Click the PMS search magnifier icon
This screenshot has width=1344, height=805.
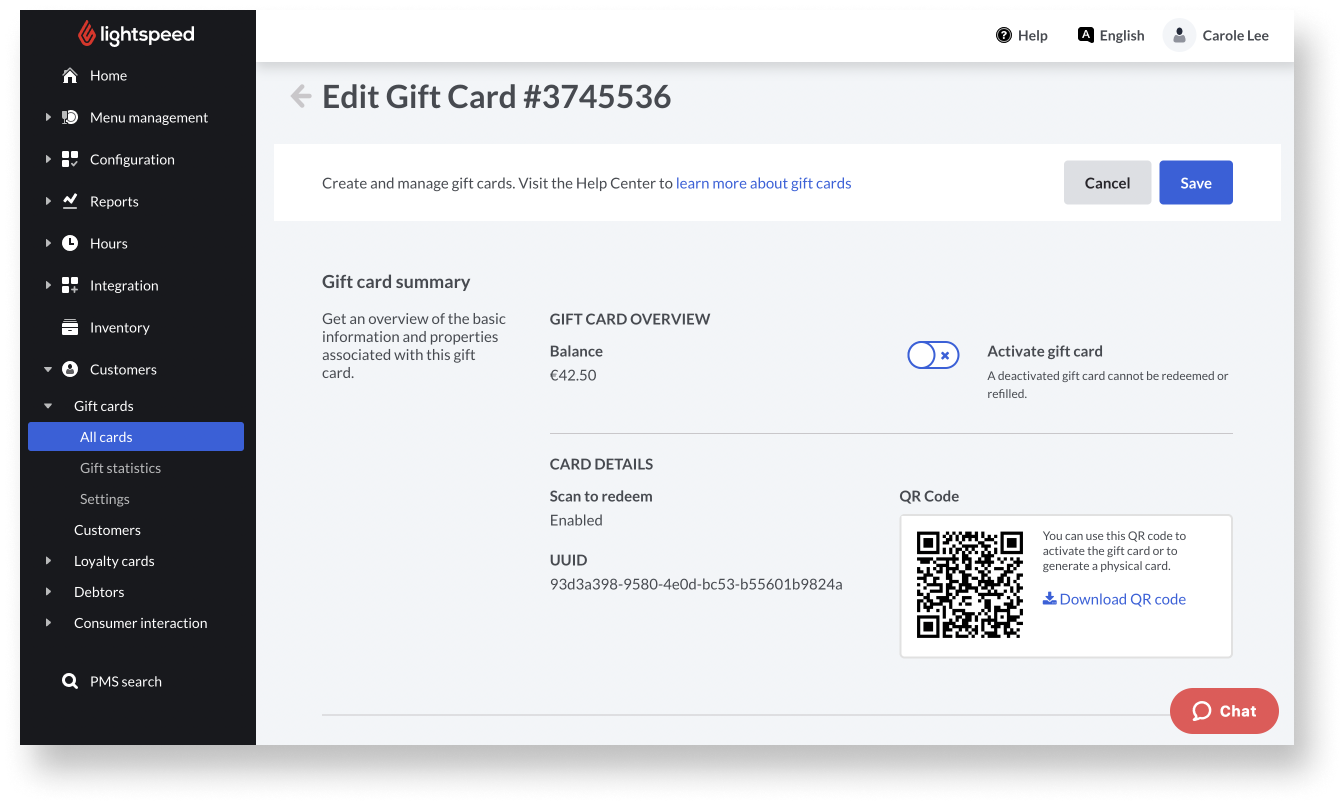point(70,682)
